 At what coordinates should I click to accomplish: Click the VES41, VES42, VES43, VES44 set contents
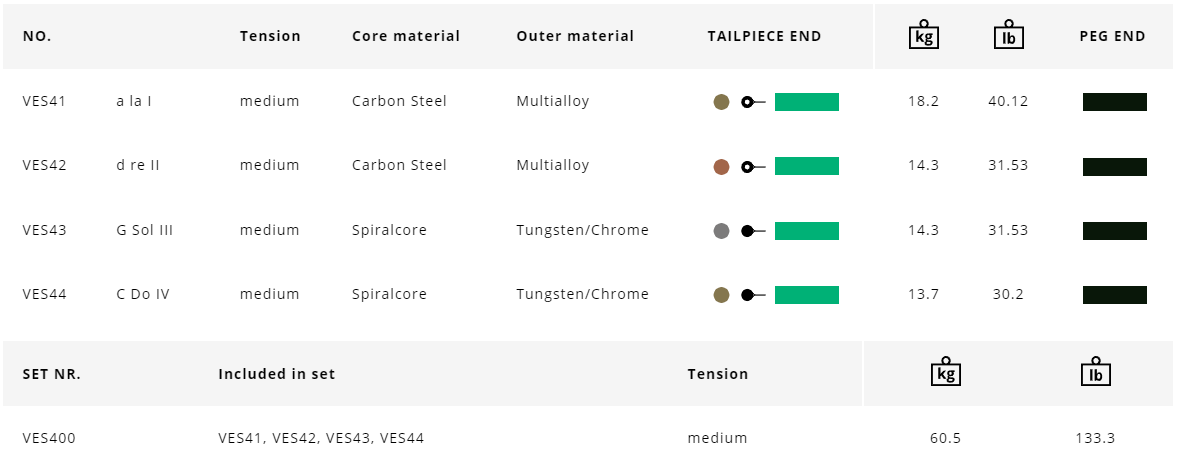[x=321, y=438]
